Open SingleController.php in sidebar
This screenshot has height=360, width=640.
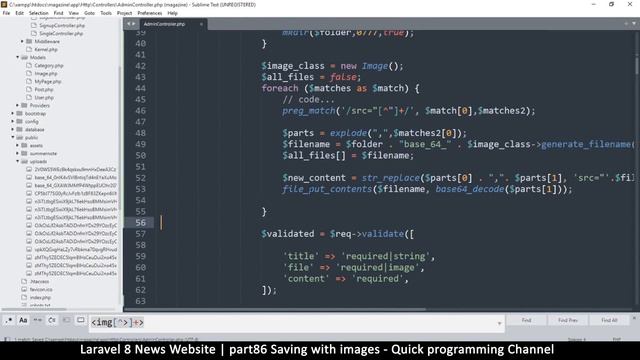pos(61,33)
